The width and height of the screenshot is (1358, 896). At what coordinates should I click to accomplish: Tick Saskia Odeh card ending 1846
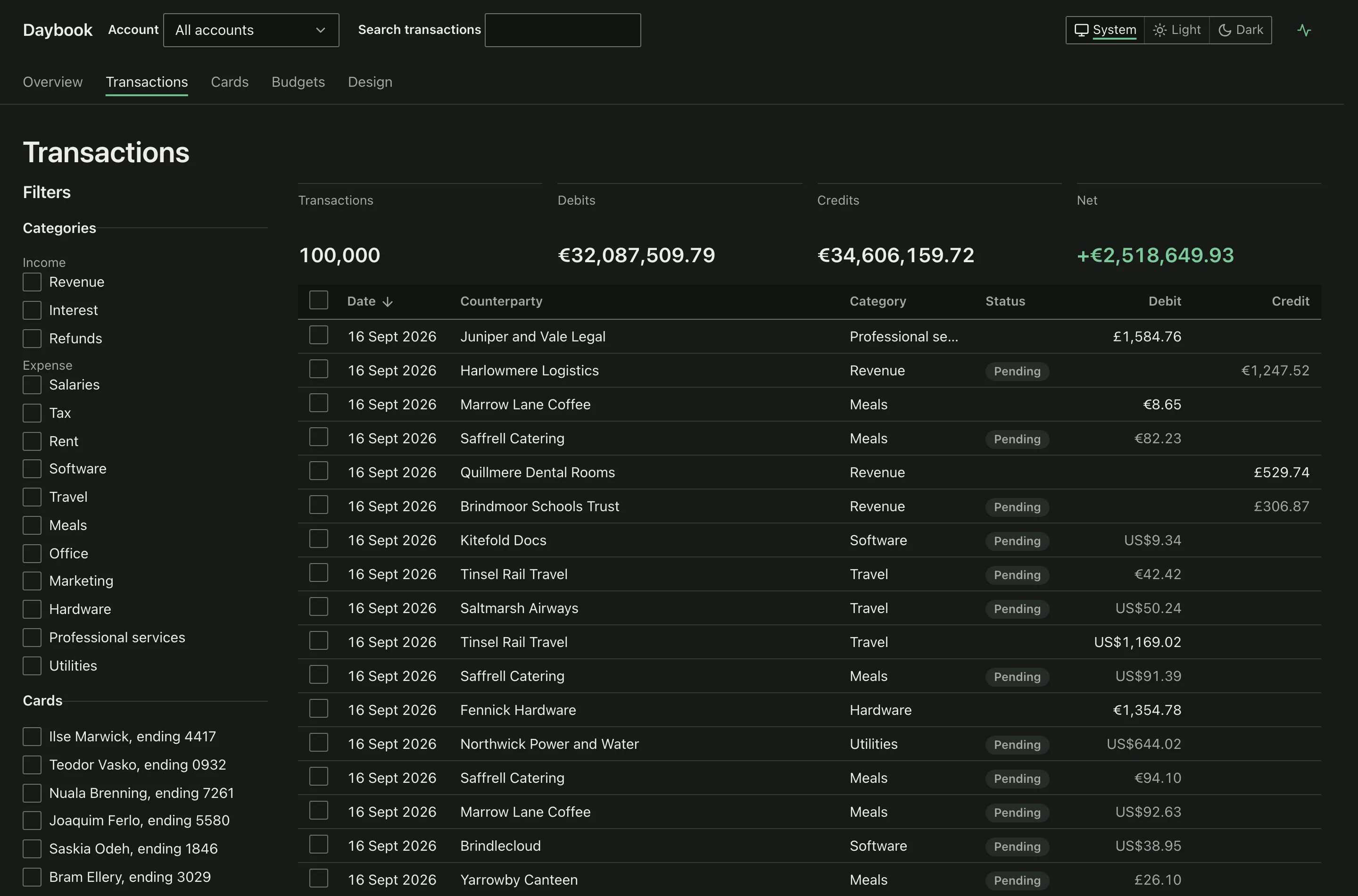click(x=32, y=848)
